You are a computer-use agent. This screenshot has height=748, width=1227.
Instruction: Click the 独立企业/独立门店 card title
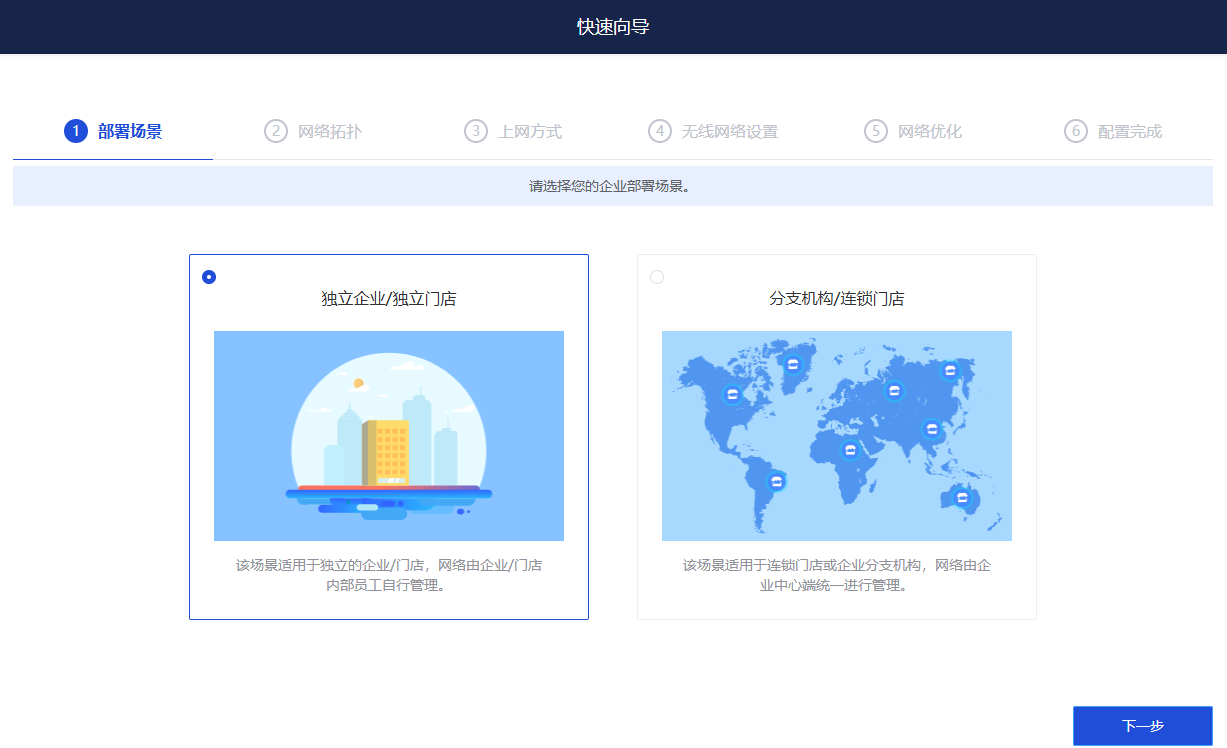(x=388, y=298)
